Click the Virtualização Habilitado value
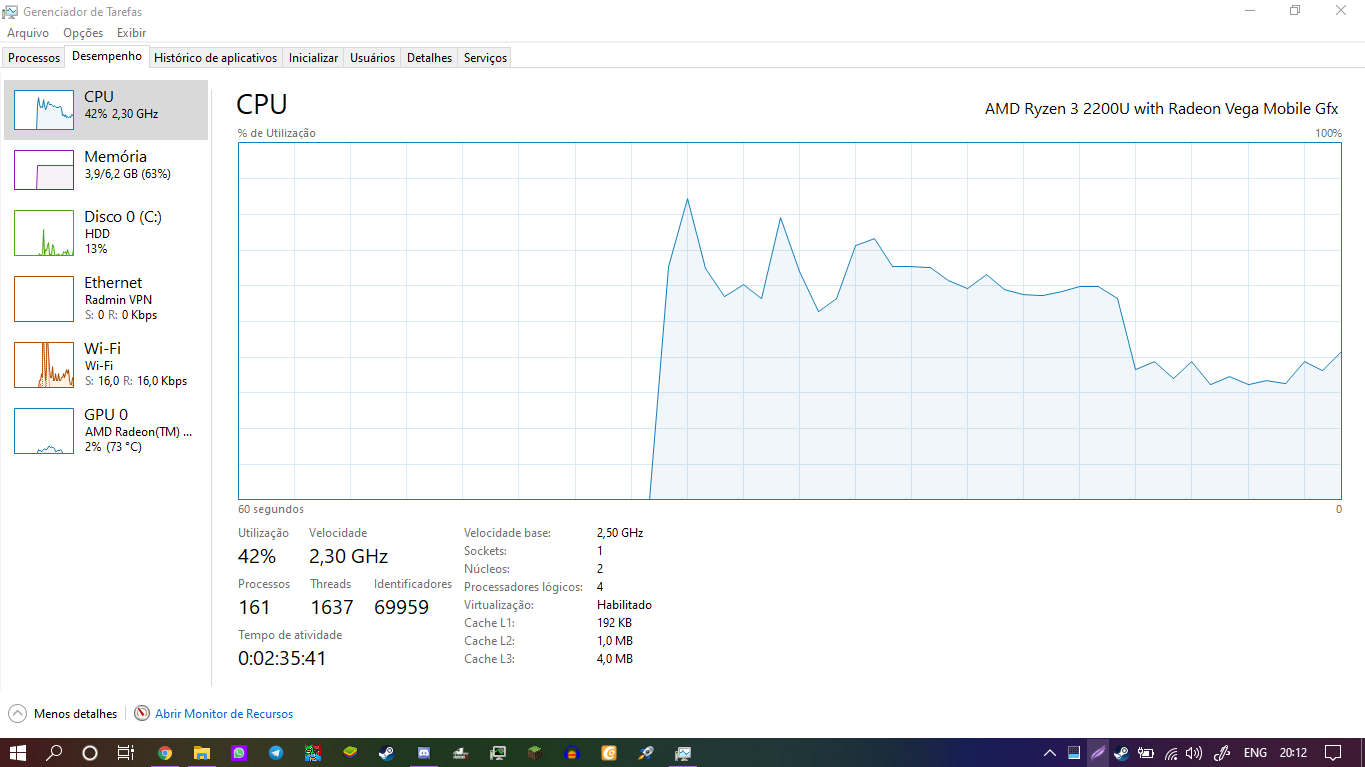 [624, 605]
